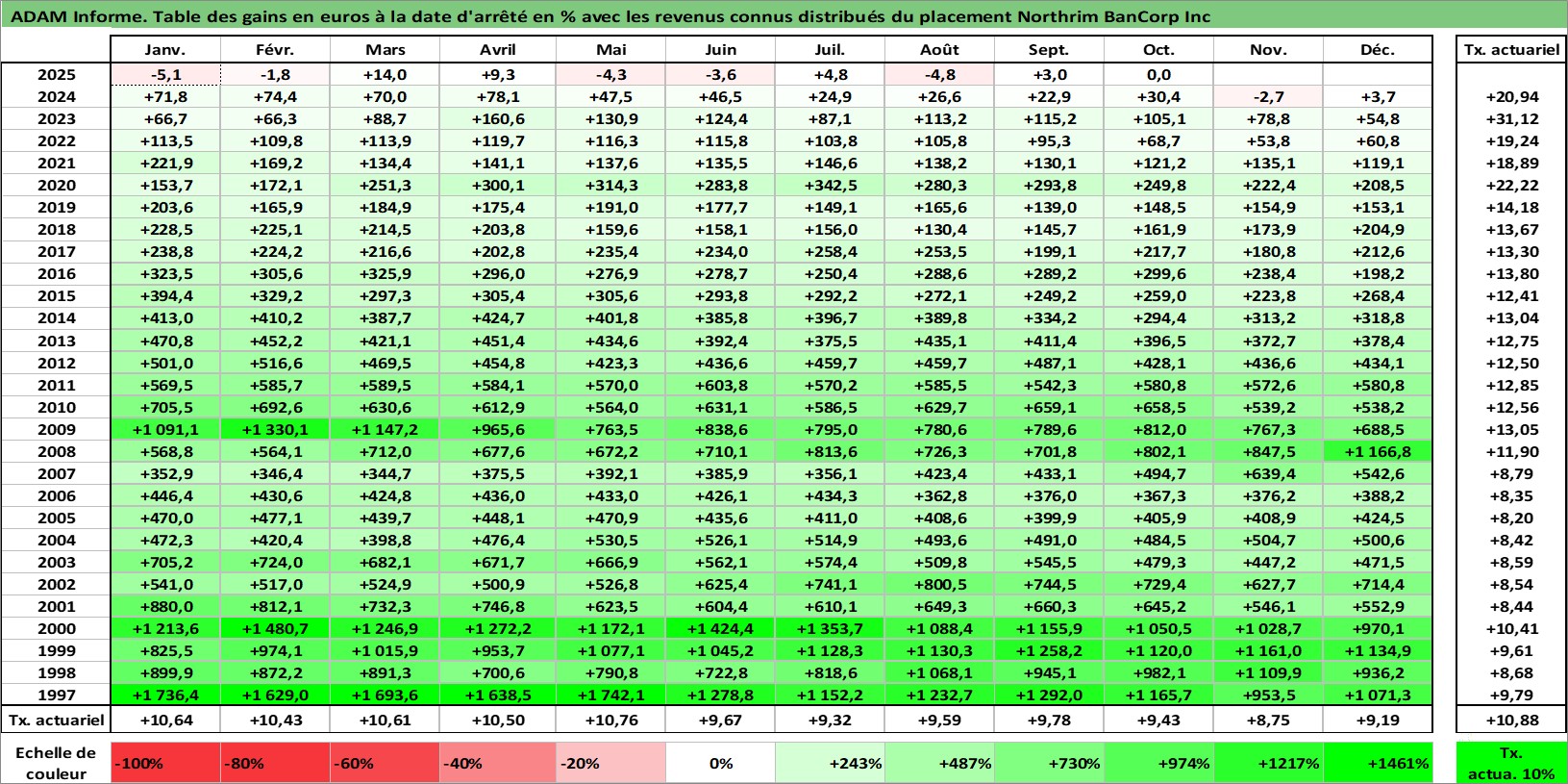
Task: Select the 'Nov.' column header
Action: click(1268, 50)
